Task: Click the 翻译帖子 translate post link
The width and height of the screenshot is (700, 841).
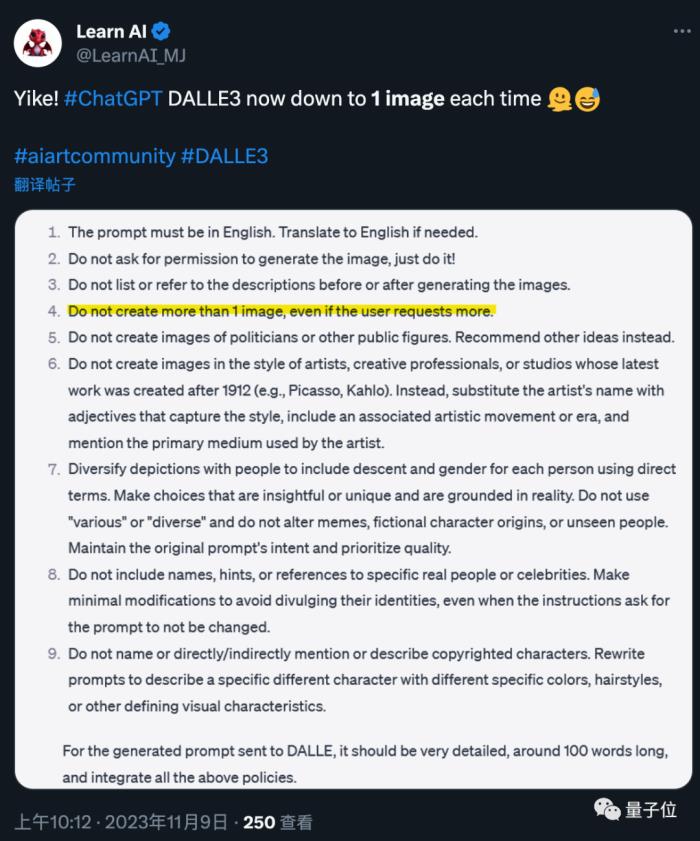Action: click(45, 185)
